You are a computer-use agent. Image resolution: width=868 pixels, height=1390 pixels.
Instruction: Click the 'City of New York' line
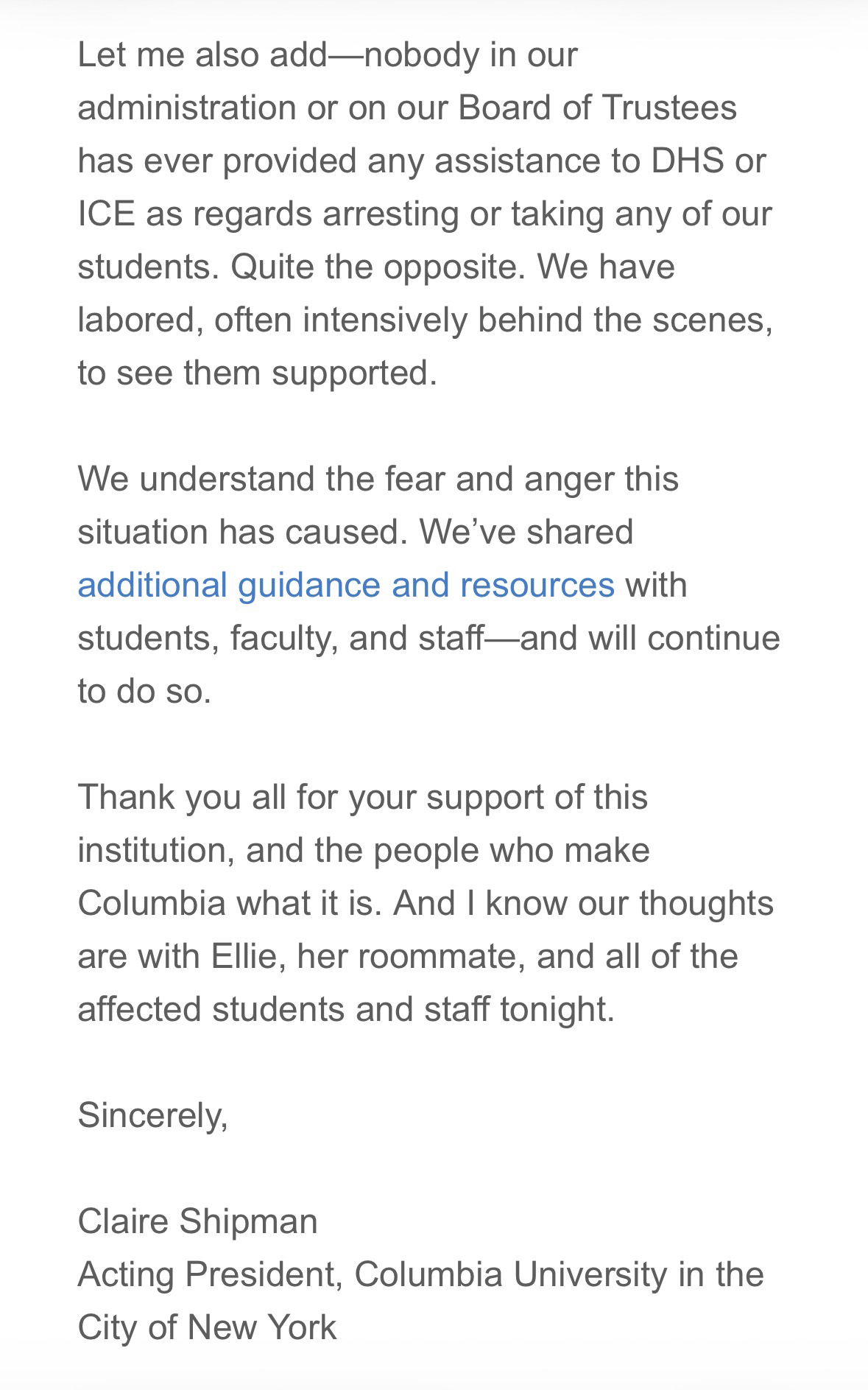(x=207, y=1327)
